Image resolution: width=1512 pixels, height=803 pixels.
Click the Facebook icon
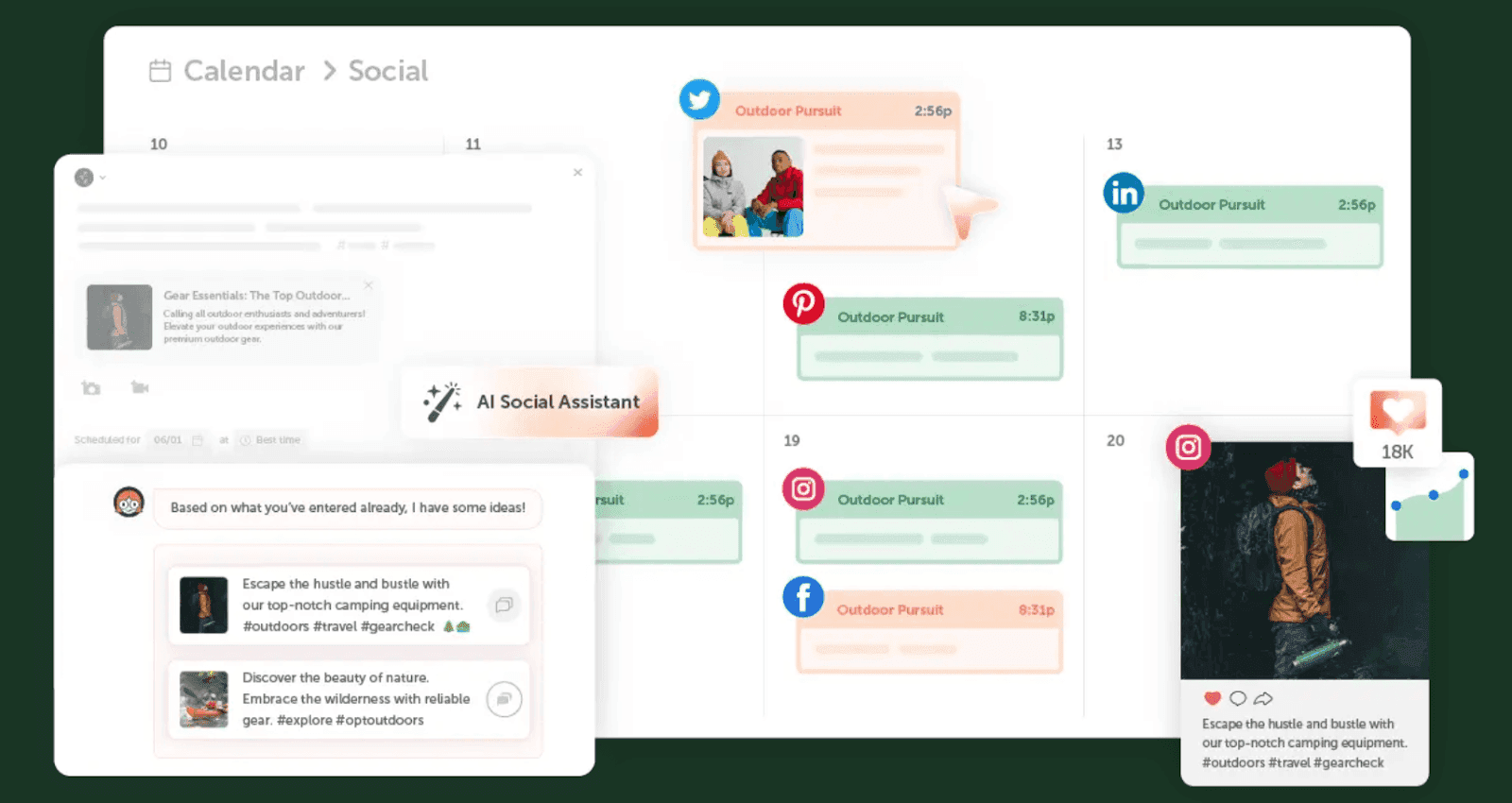pyautogui.click(x=803, y=597)
